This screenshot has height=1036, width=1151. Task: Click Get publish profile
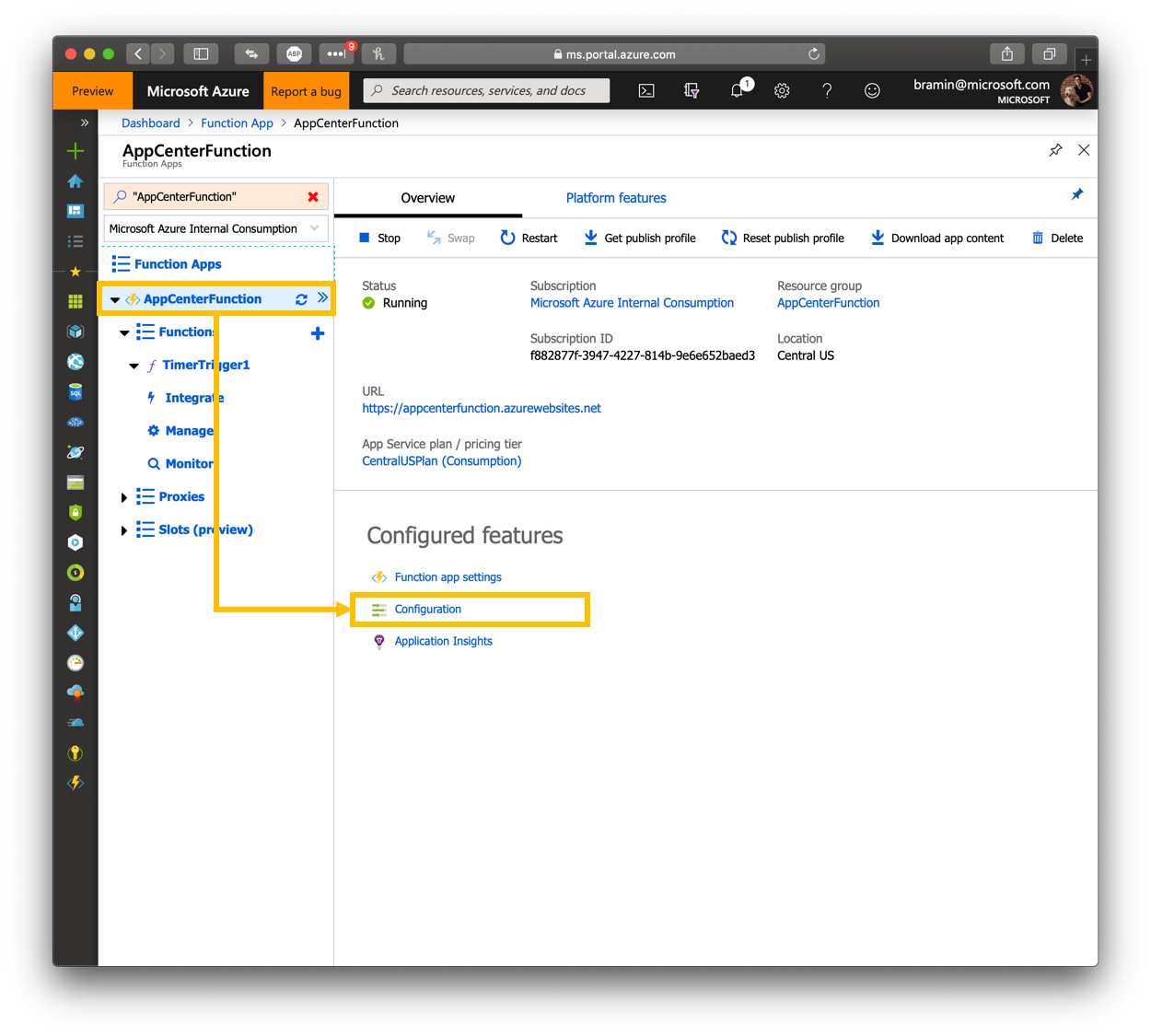tap(640, 238)
